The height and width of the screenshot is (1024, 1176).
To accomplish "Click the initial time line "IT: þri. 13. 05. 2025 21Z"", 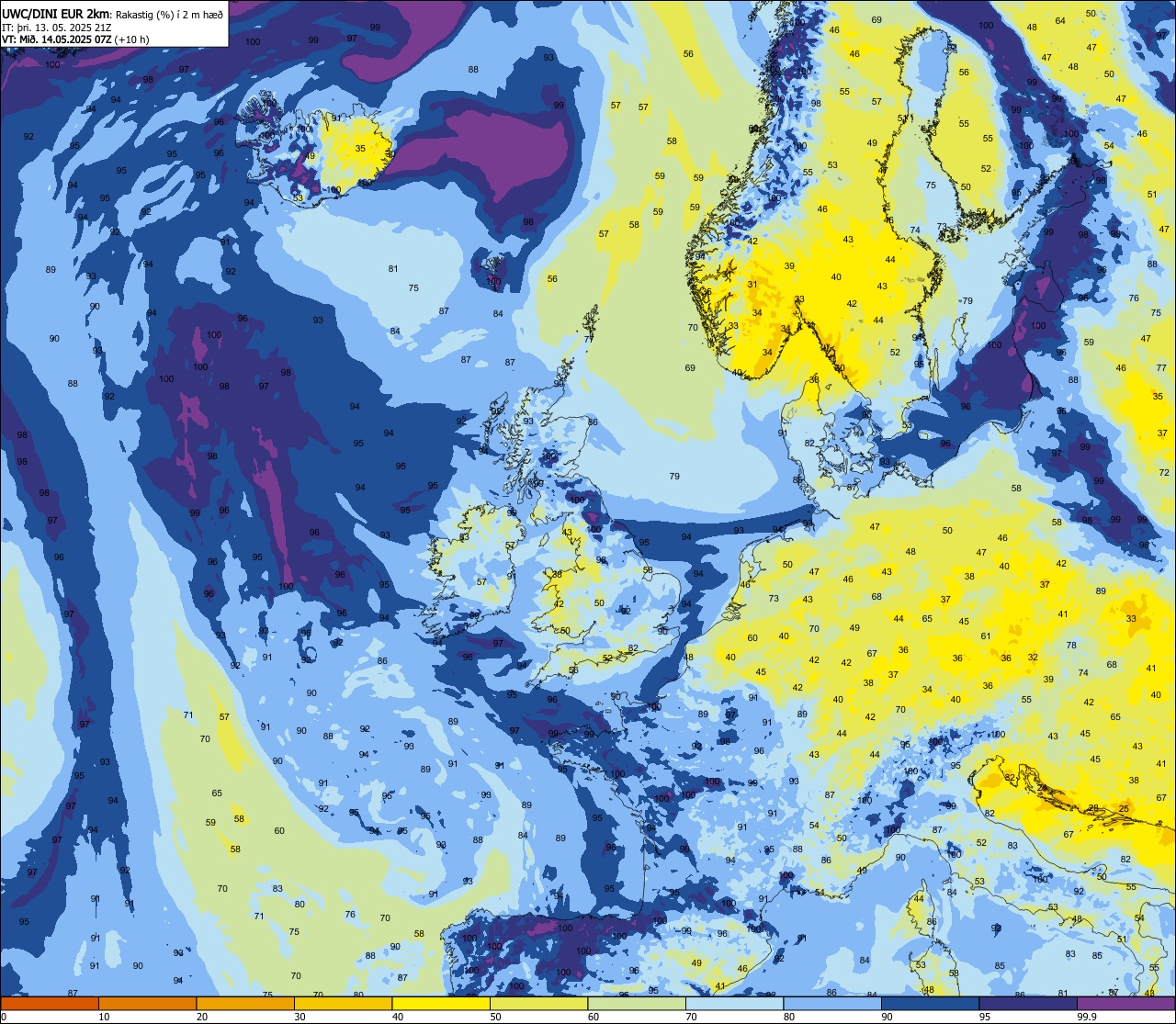I will [57, 27].
